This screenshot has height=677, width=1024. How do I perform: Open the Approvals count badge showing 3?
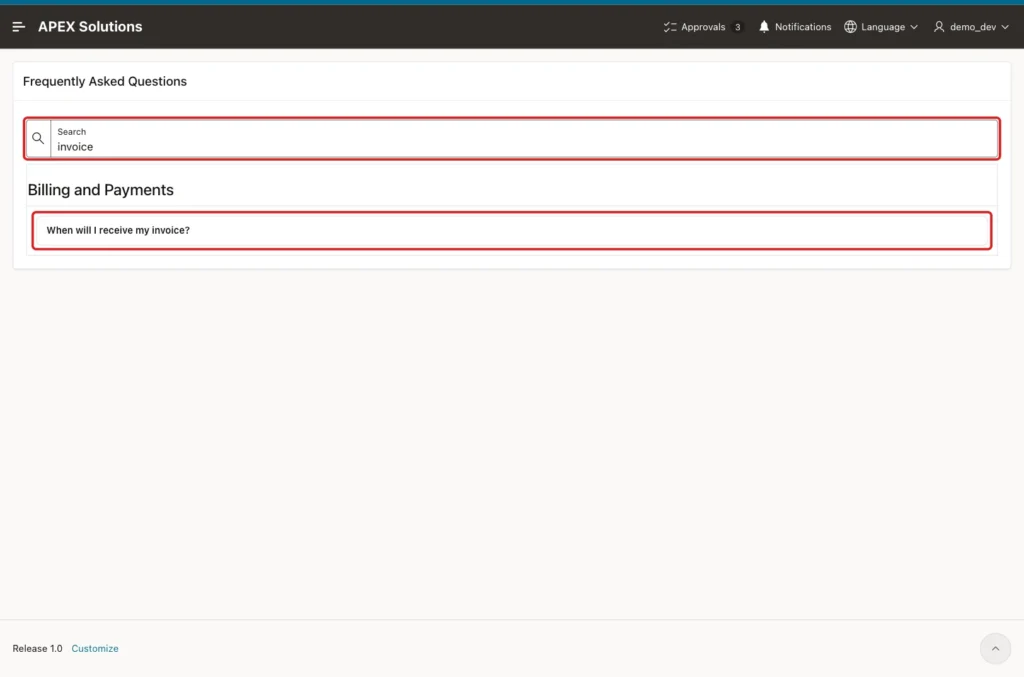click(x=737, y=27)
